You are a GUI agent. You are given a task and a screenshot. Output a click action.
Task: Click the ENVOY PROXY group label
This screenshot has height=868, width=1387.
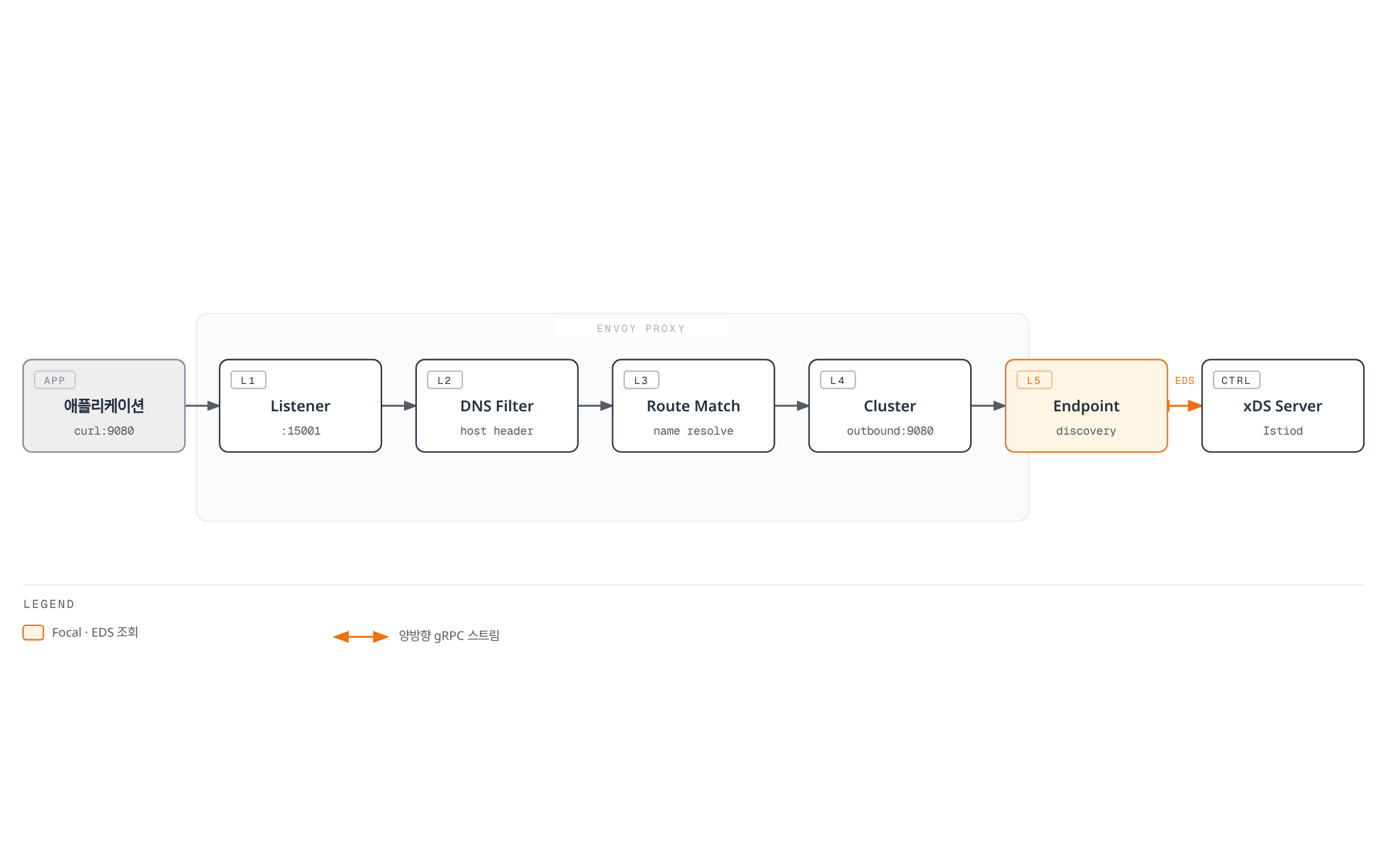point(641,329)
